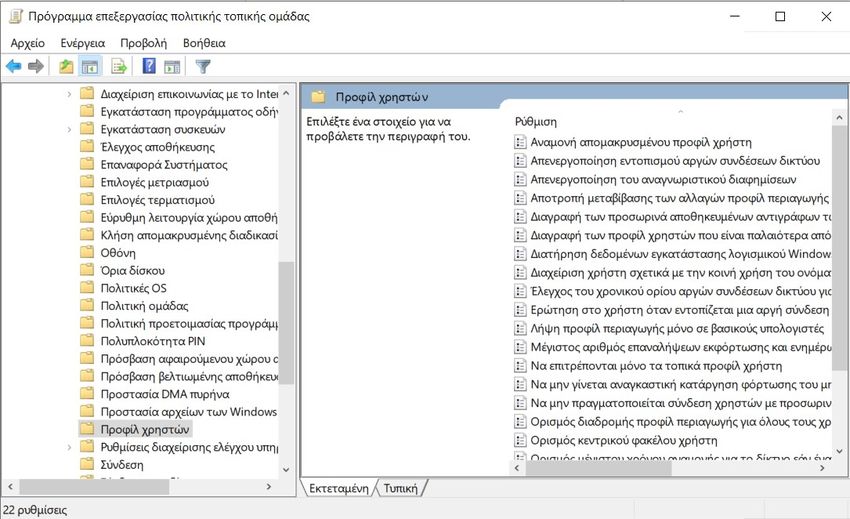Select Επιλογές τερματισμού folder

[x=158, y=200]
